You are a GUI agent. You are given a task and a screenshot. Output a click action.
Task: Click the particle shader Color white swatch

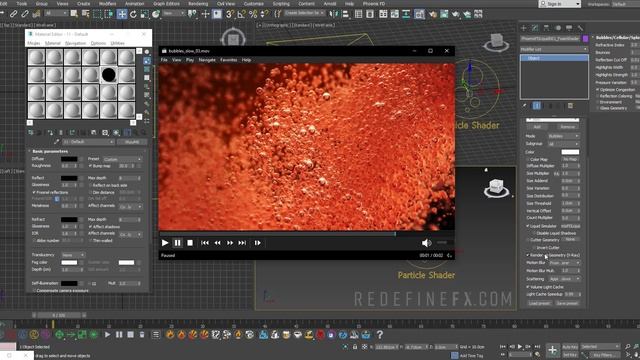570,152
